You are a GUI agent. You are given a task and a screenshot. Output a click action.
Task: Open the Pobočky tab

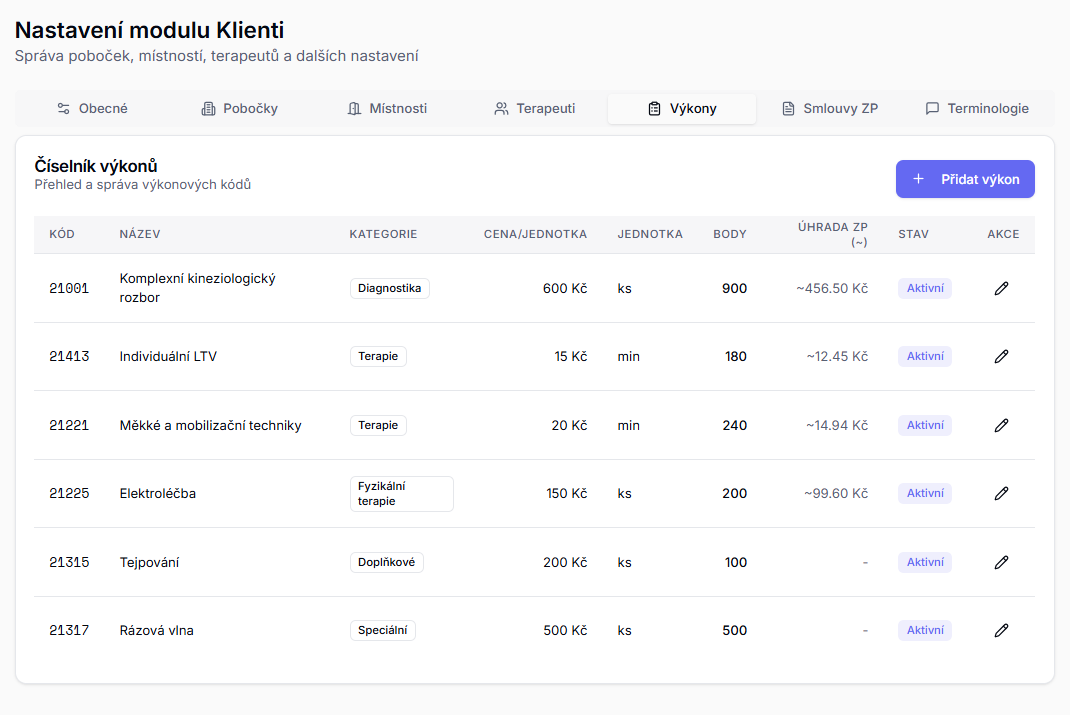239,108
